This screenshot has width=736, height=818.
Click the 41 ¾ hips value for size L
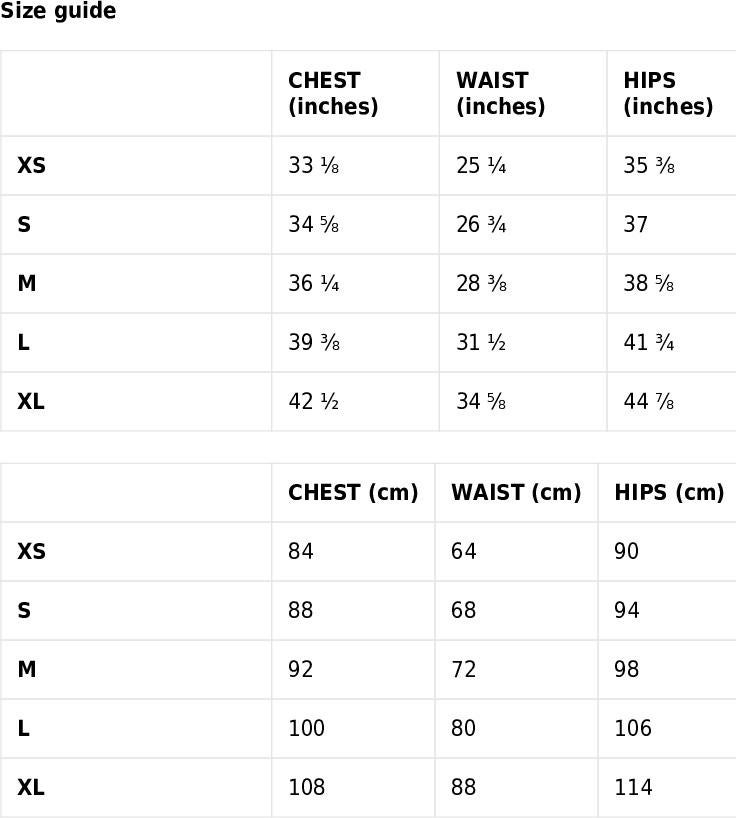click(x=648, y=342)
